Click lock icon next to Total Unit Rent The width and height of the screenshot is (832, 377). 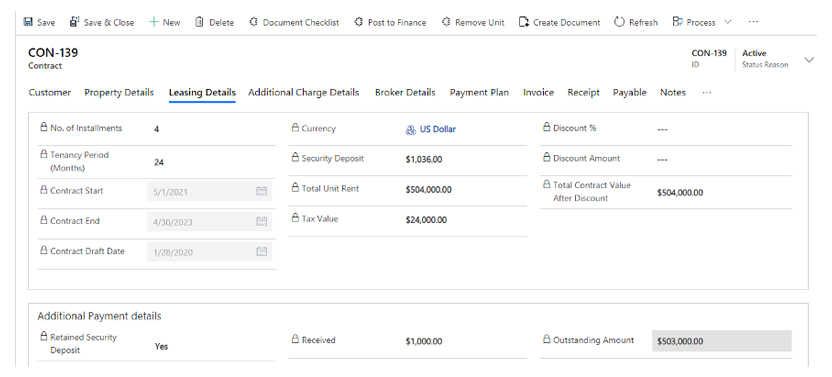coord(295,188)
